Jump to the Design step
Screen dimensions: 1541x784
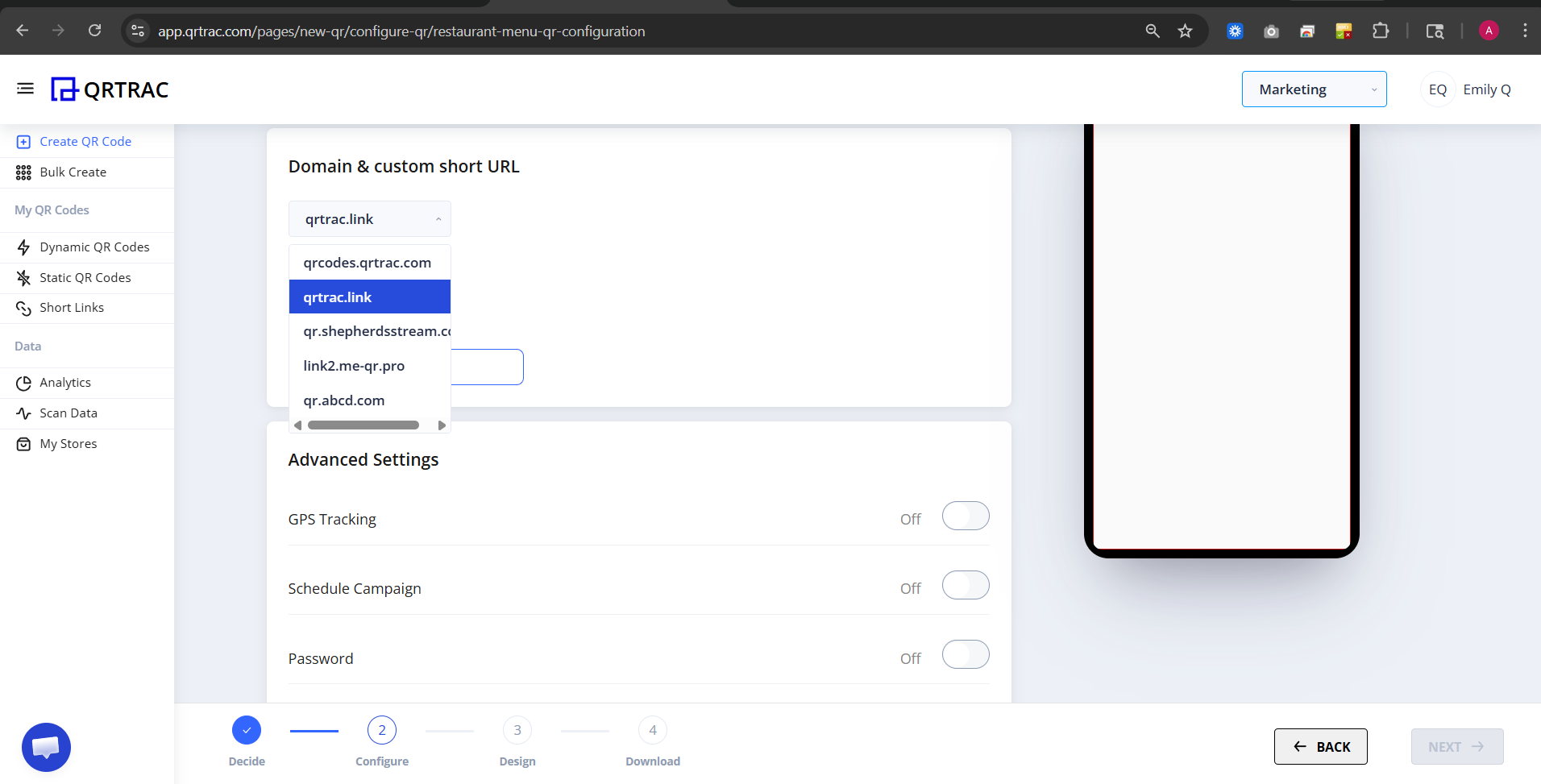[x=517, y=729]
